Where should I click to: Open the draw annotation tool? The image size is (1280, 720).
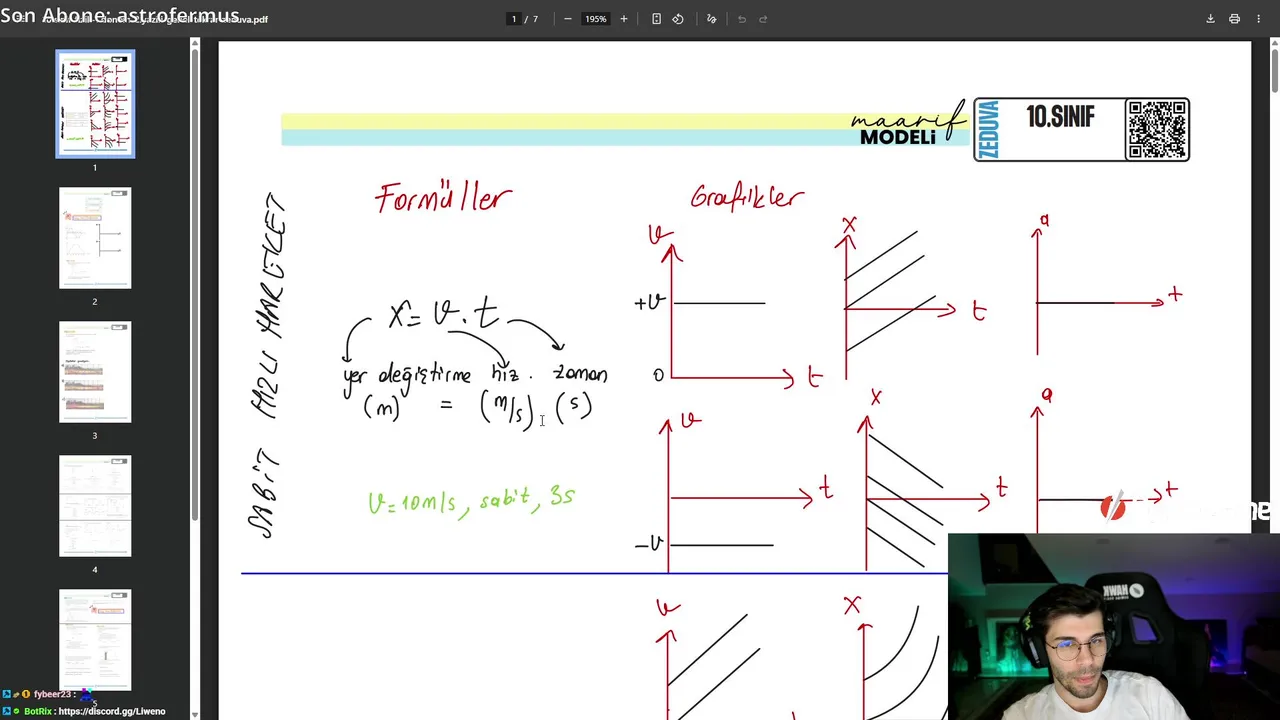711,19
